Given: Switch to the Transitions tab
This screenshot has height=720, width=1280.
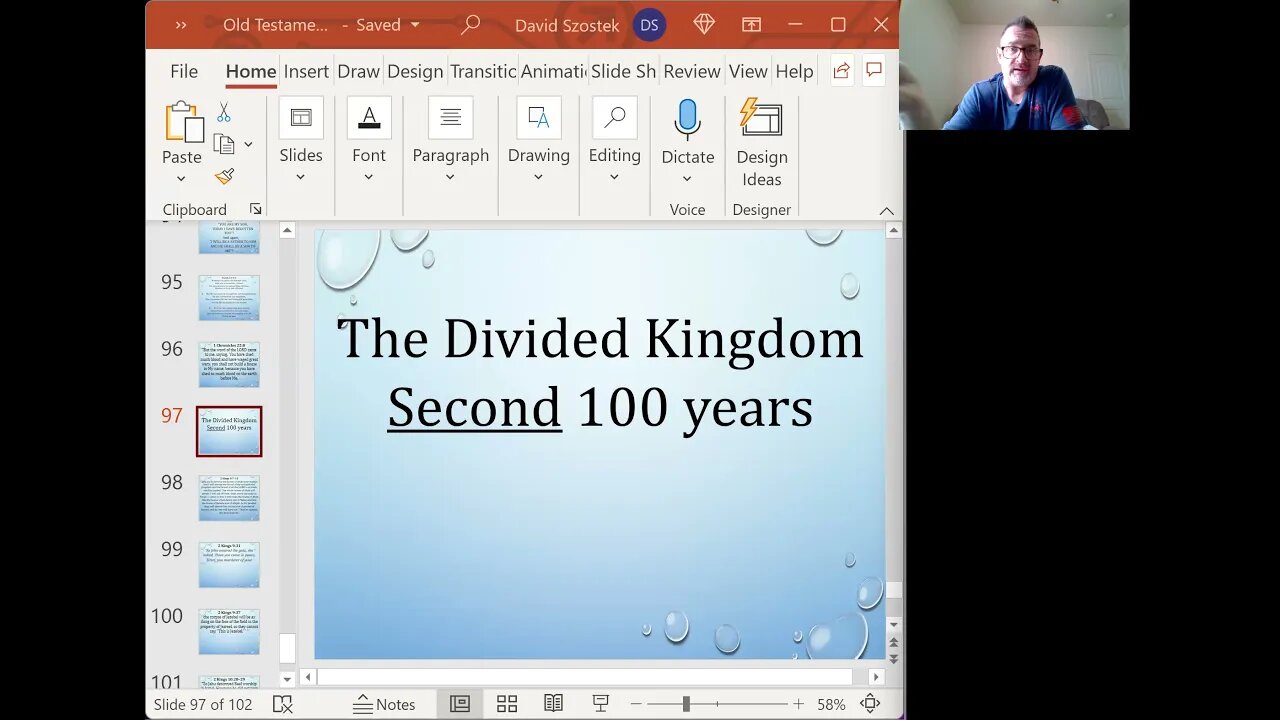Looking at the screenshot, I should (x=483, y=71).
